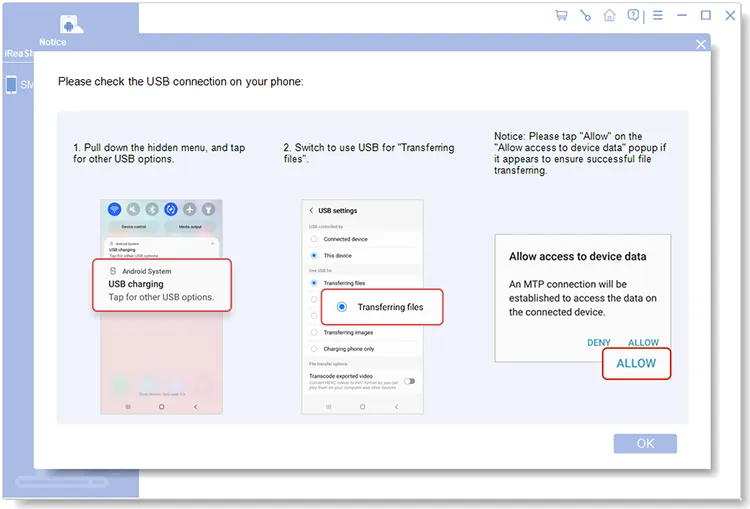Open the help question-mark bubble icon
The image size is (750, 509).
click(x=633, y=15)
